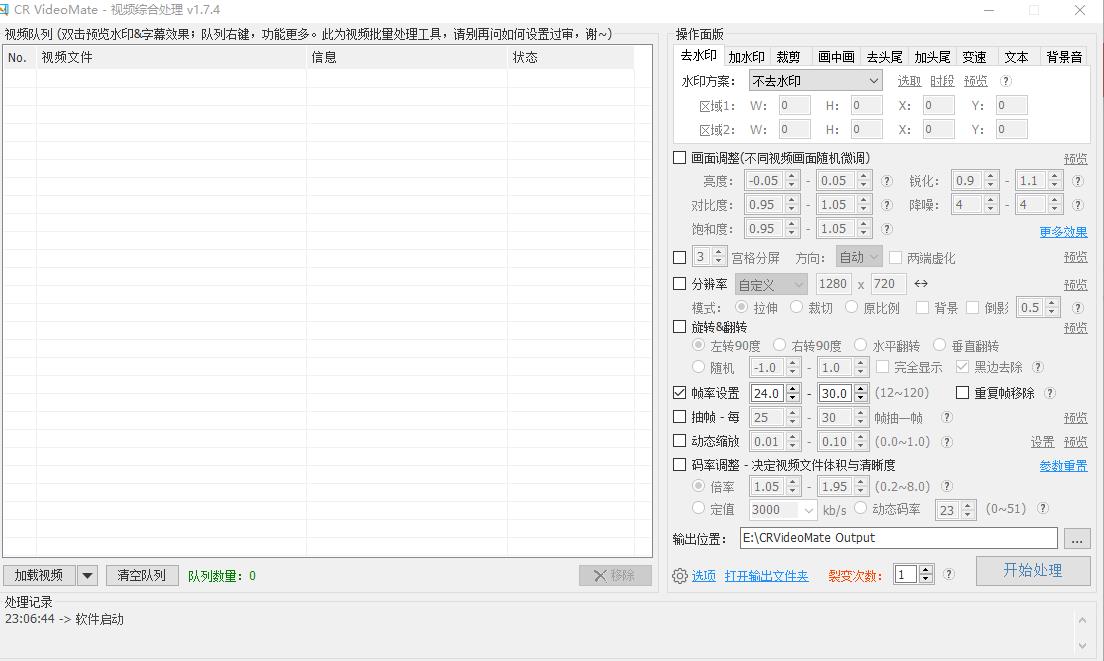Click the app icon in title bar
The width and height of the screenshot is (1104, 661).
click(4, 10)
